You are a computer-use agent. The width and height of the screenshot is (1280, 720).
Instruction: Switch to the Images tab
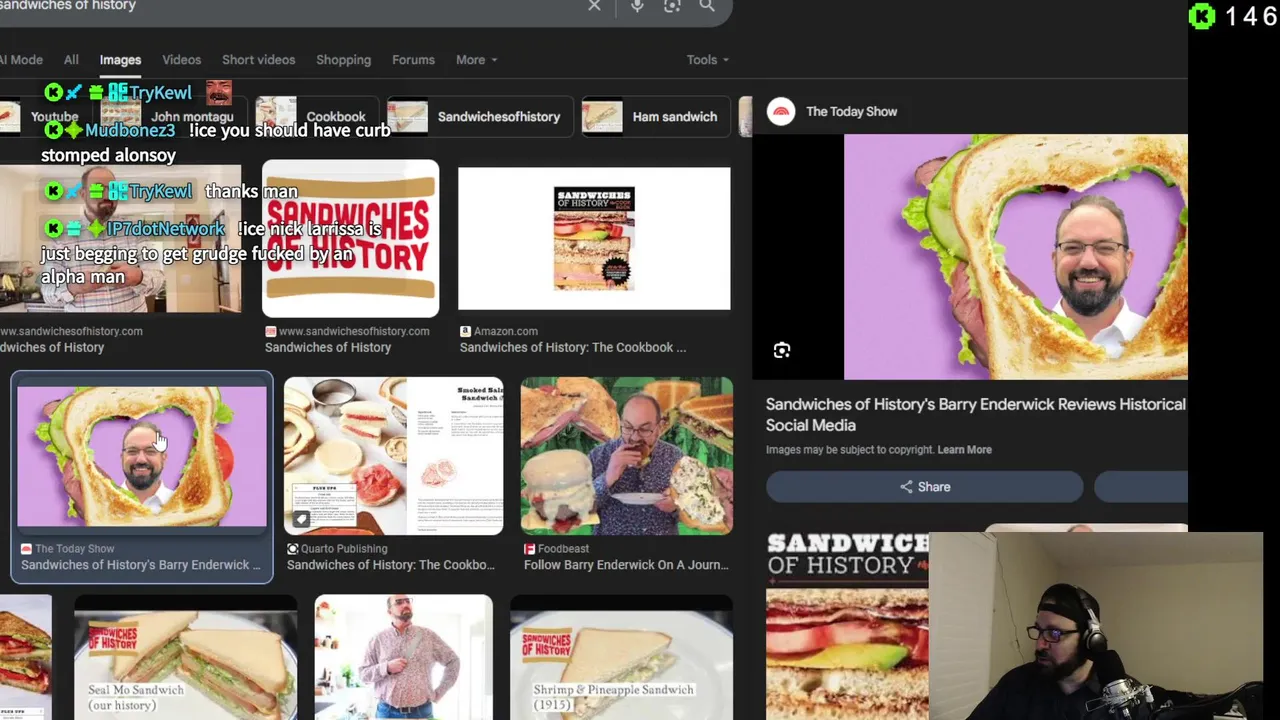(x=120, y=60)
